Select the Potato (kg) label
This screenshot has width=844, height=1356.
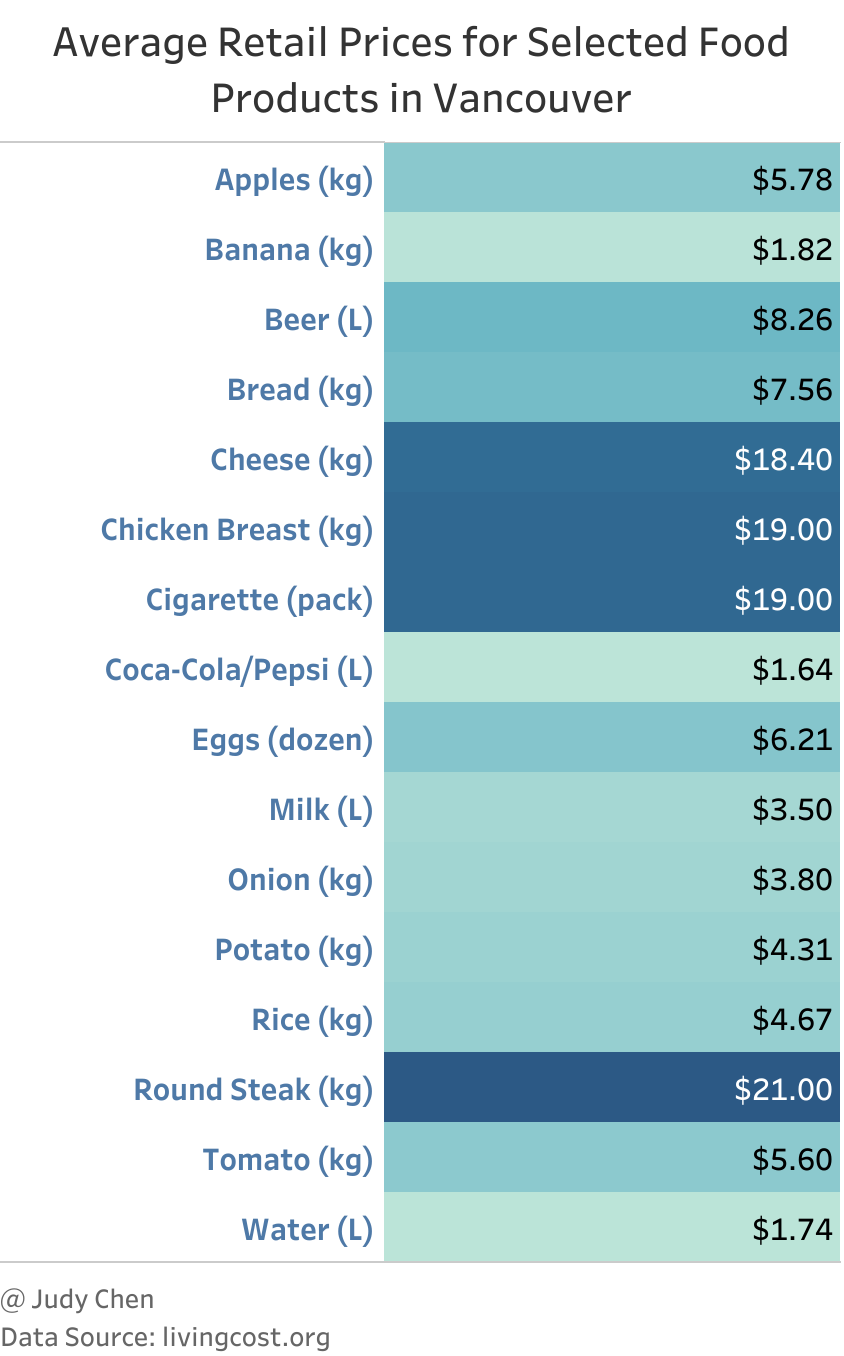[293, 950]
